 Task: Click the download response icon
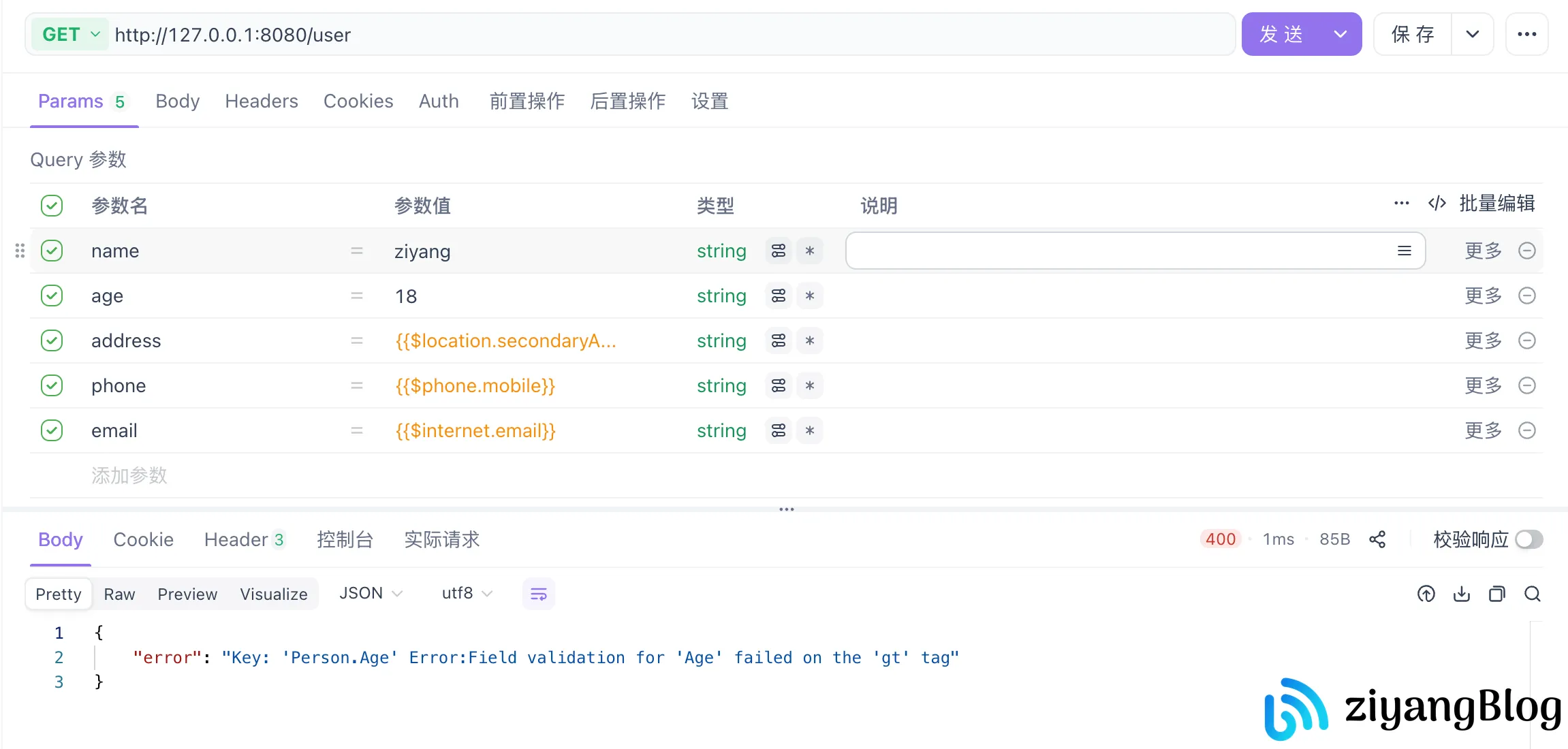(x=1462, y=594)
